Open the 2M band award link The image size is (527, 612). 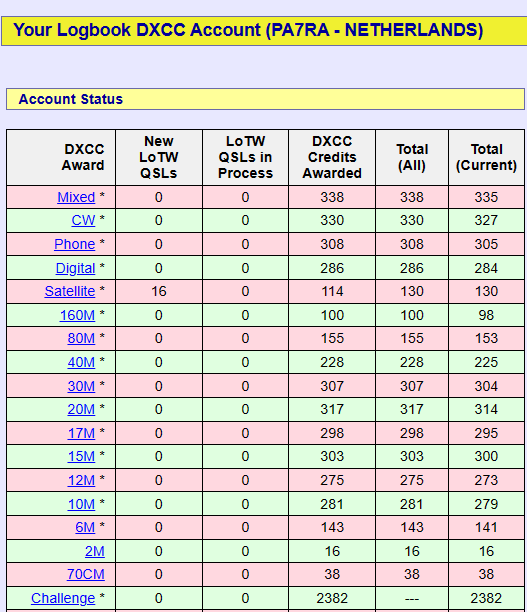point(95,551)
